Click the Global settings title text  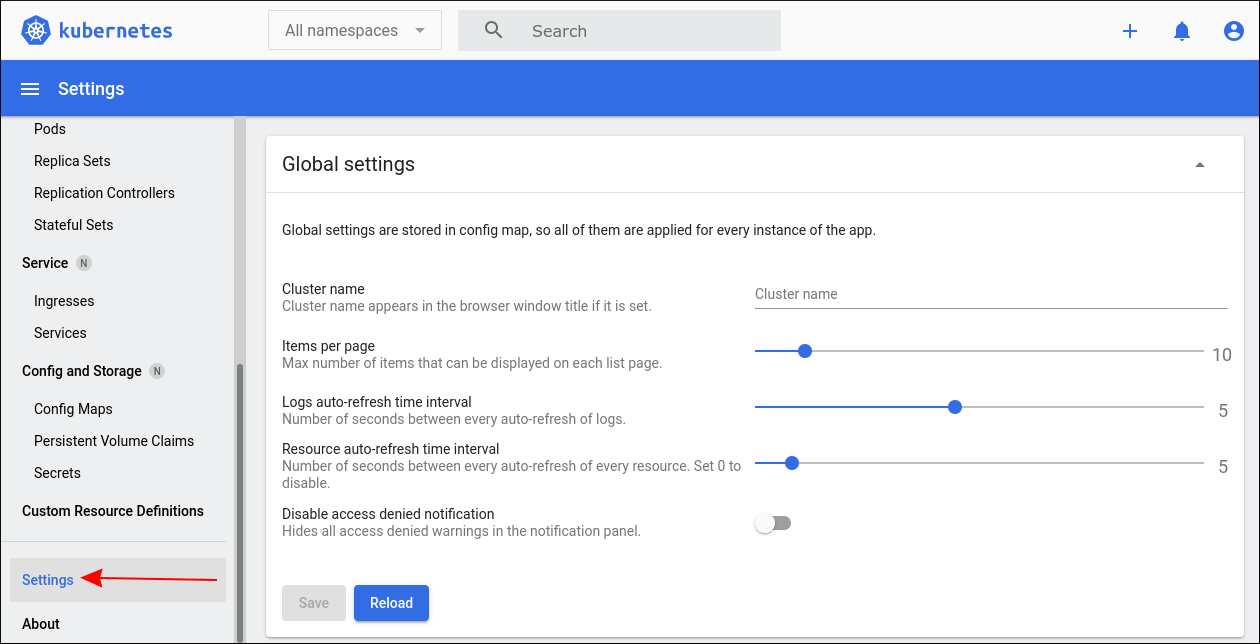[348, 164]
